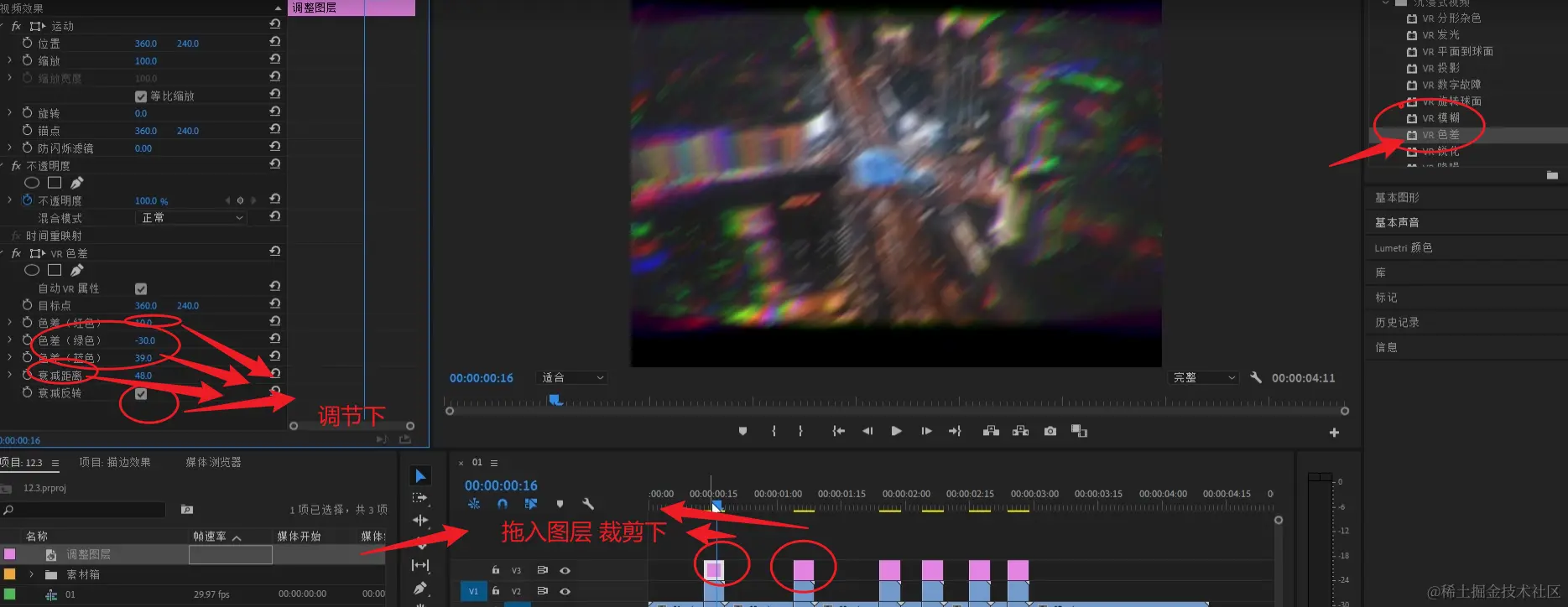Click the Extract button in monitor

coord(1020,431)
